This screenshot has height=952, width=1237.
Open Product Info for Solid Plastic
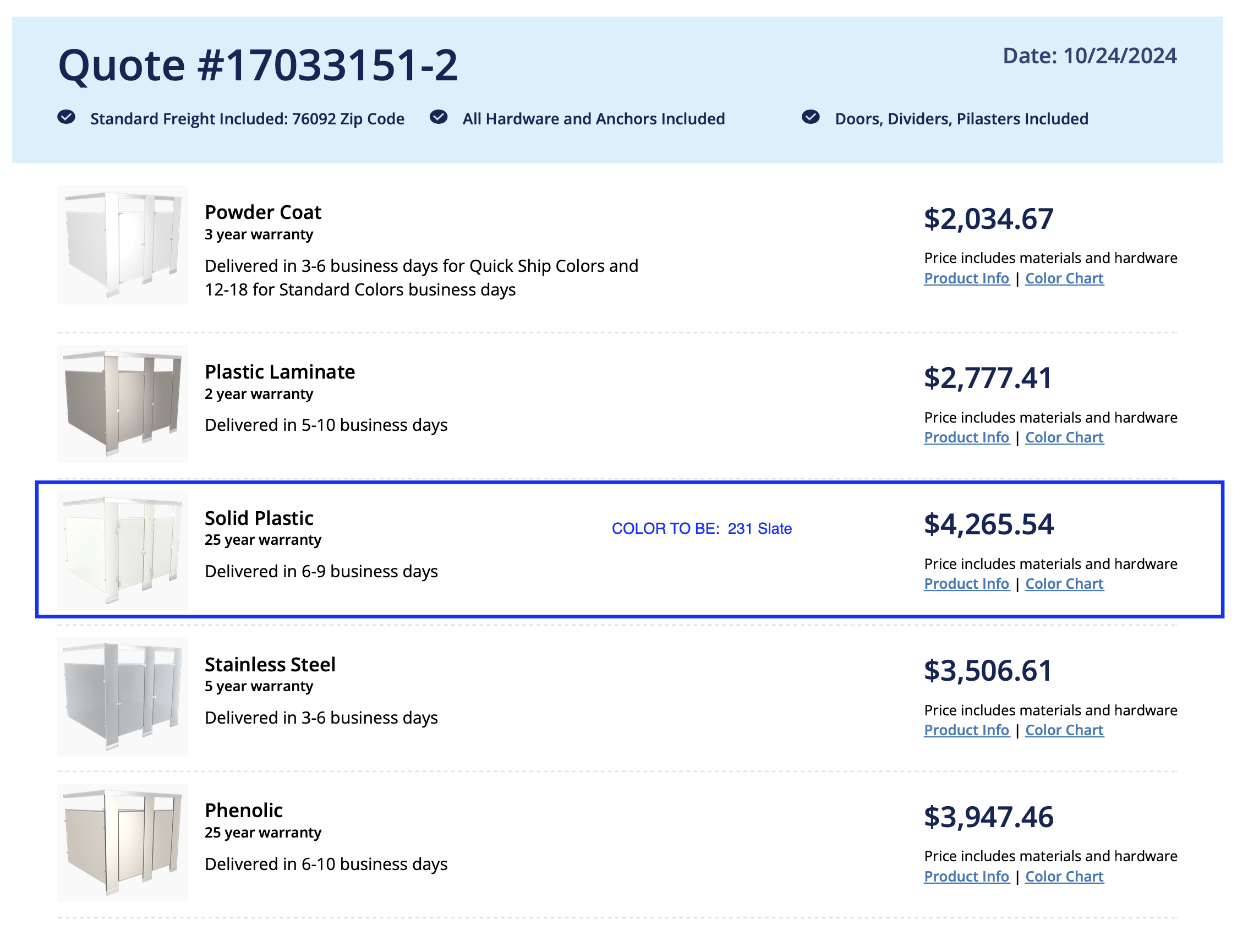[966, 584]
